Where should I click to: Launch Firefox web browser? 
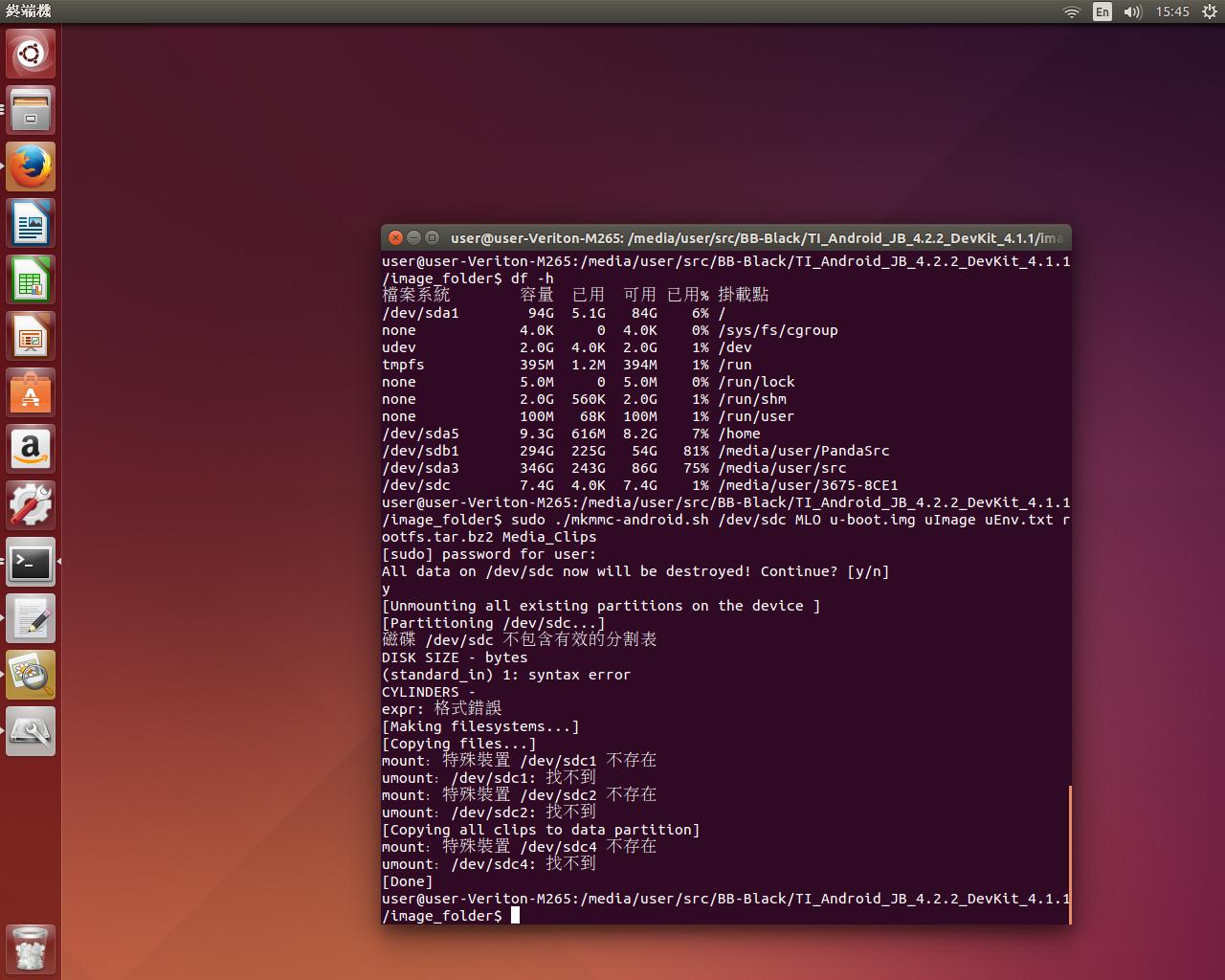coord(31,167)
